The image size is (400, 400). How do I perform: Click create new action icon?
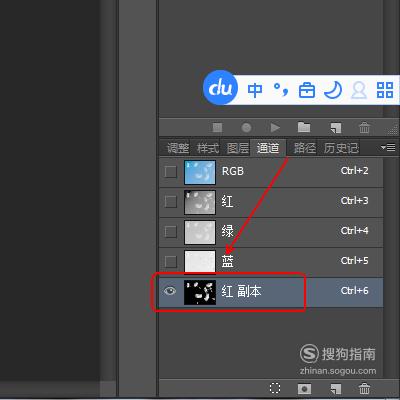336,128
